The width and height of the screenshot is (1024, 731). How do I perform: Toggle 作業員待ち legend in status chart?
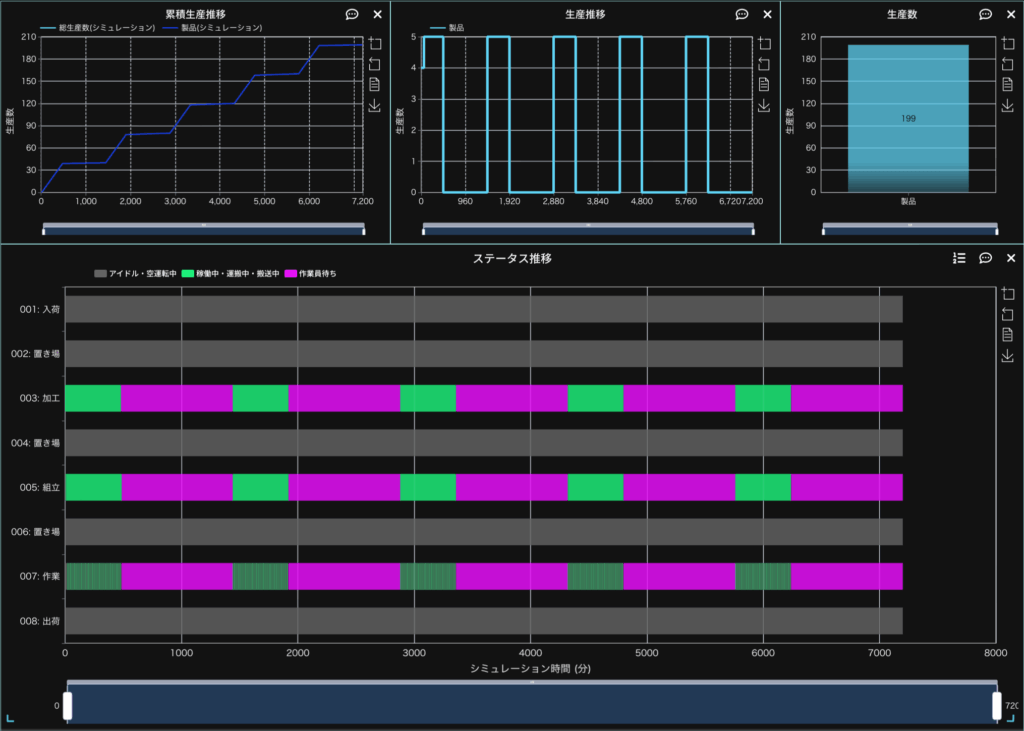coord(310,273)
